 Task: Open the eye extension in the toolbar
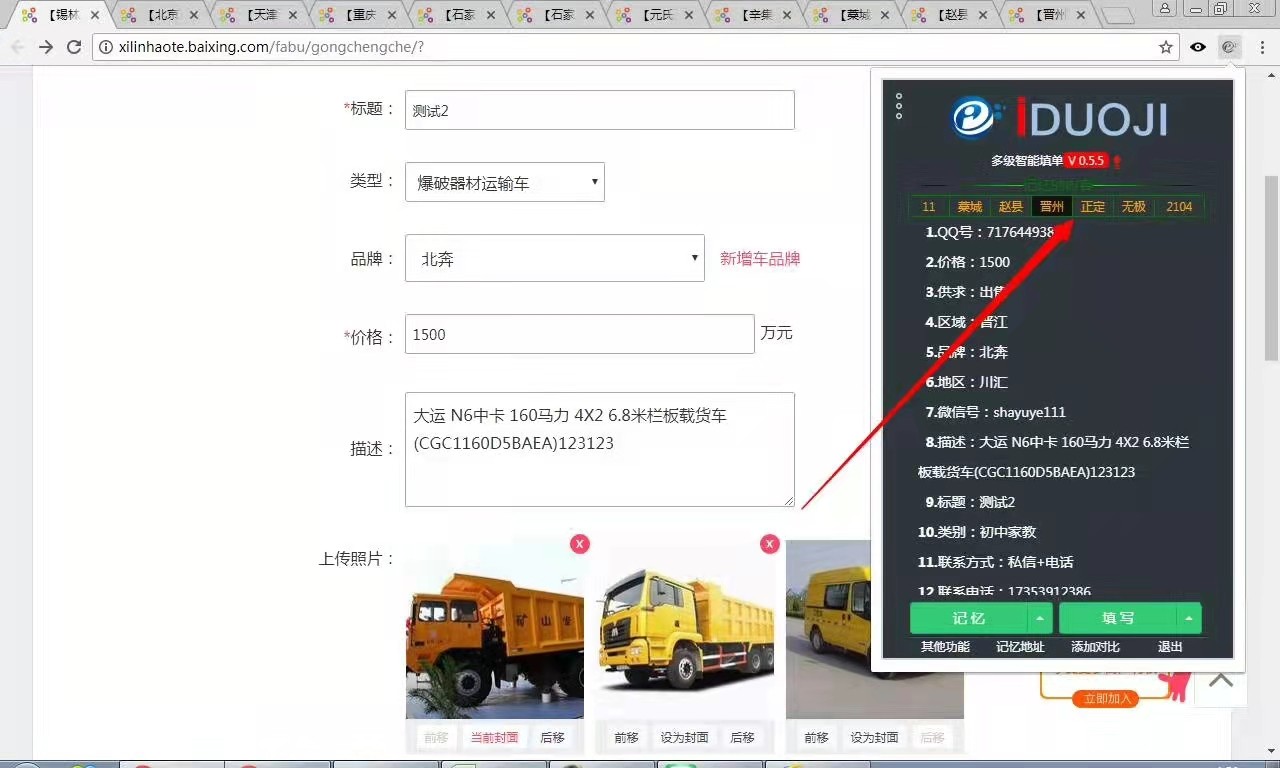pyautogui.click(x=1198, y=47)
